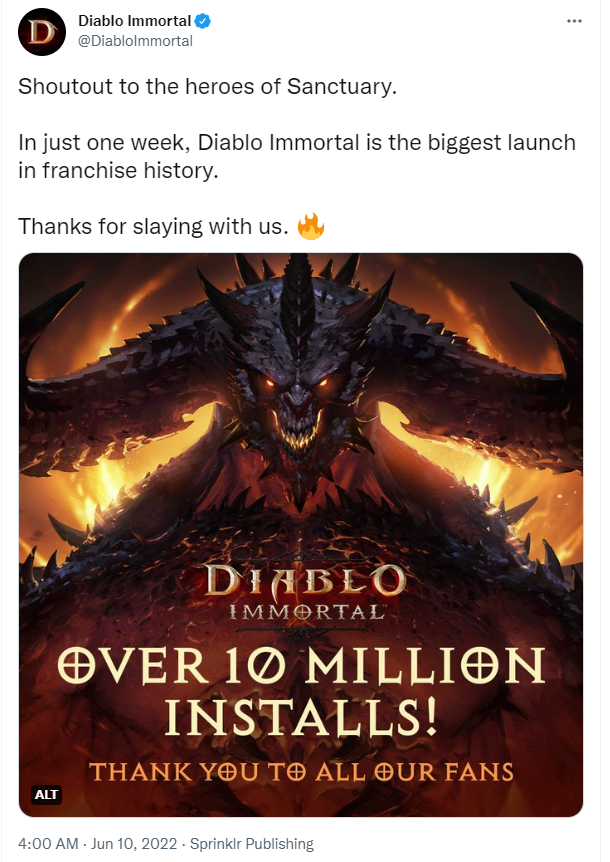Click the fire emoji after the tweet text
Viewport: 610px width, 862px height.
click(311, 226)
